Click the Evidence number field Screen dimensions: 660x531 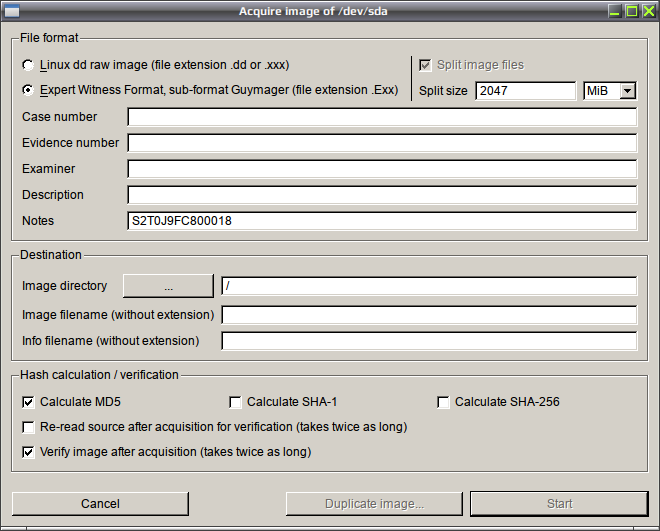coord(382,143)
